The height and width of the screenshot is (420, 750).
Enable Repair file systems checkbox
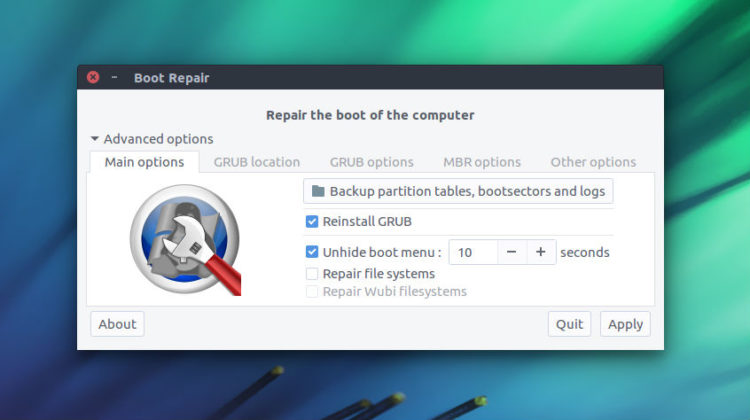click(312, 274)
